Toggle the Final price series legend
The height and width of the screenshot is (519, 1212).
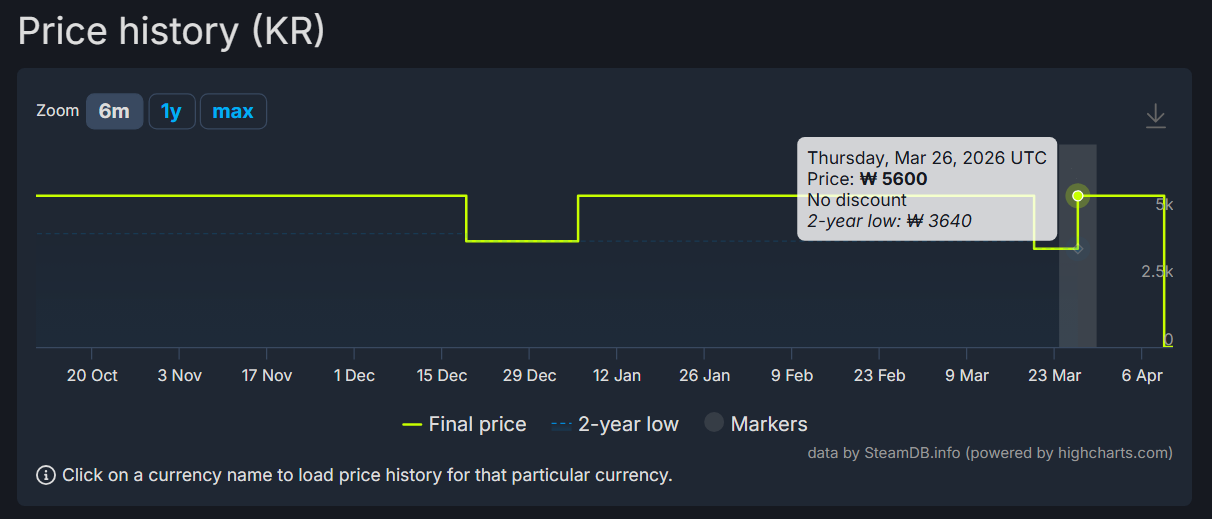coord(464,424)
